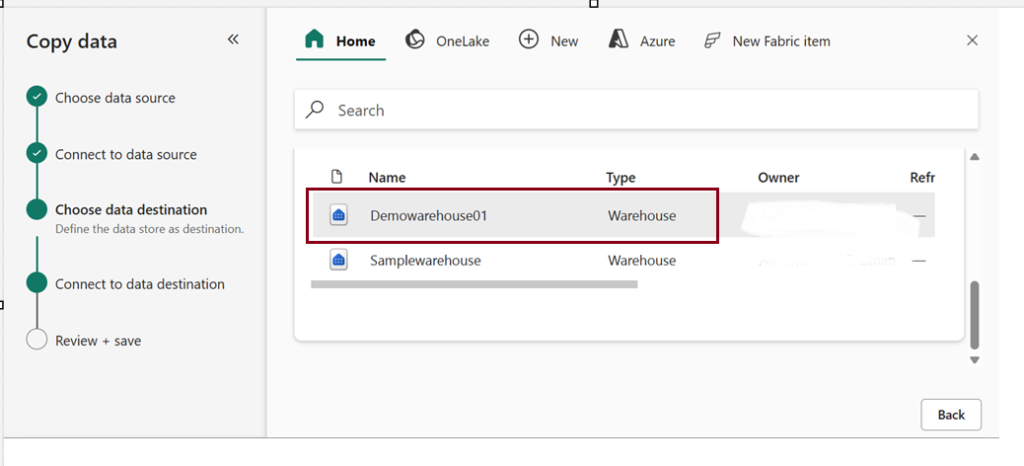
Task: Click the Demowarehouse01 warehouse icon
Action: point(339,215)
